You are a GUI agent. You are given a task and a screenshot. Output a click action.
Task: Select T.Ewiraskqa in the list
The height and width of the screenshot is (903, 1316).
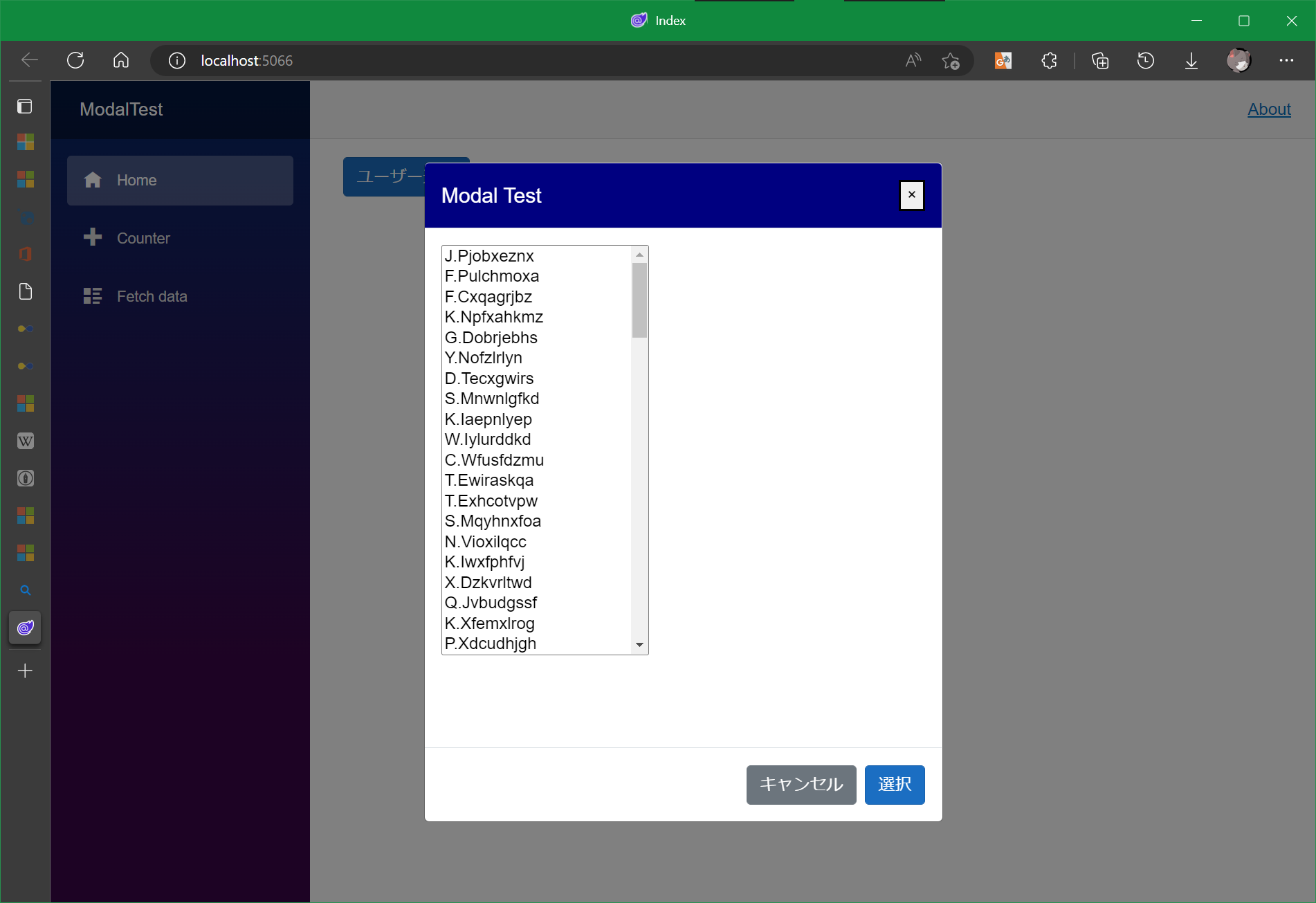(537, 480)
